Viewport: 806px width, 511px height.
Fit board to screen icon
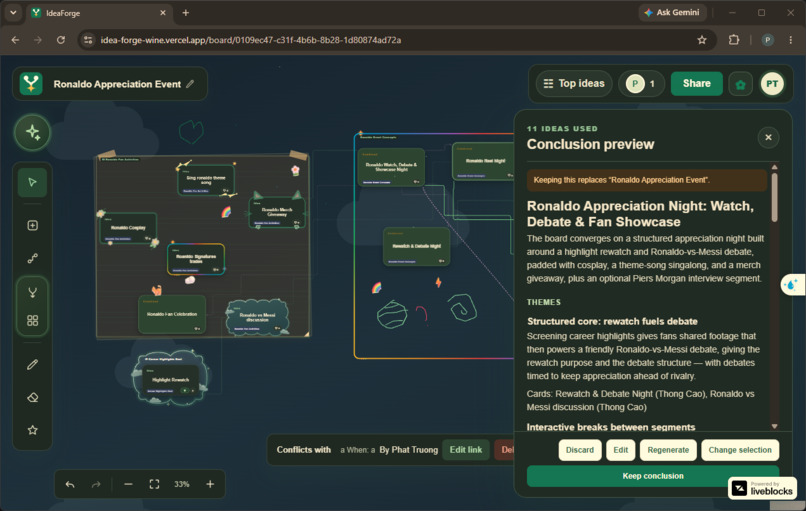154,484
